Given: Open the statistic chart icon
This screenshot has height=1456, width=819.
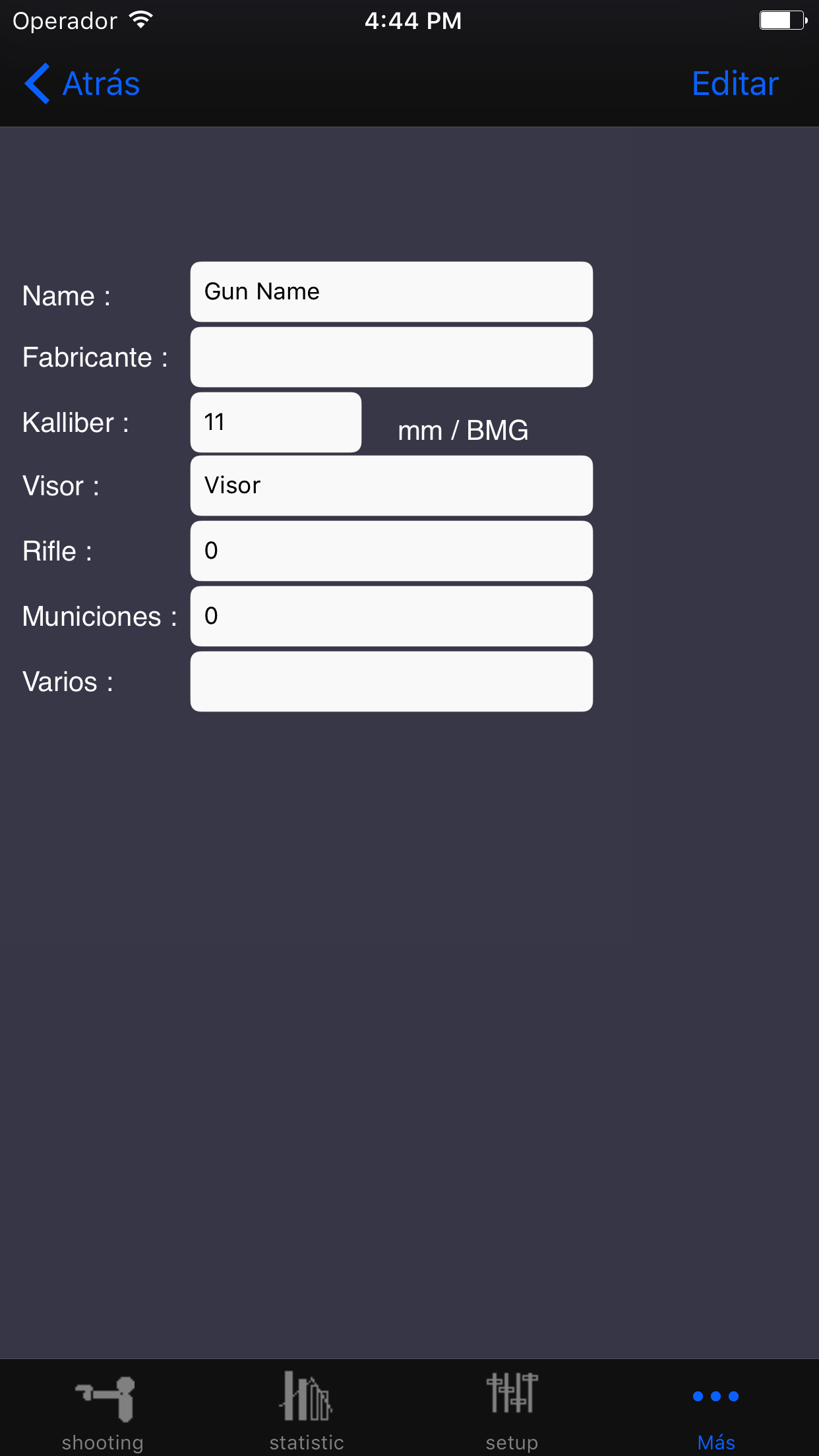Looking at the screenshot, I should point(306,1395).
